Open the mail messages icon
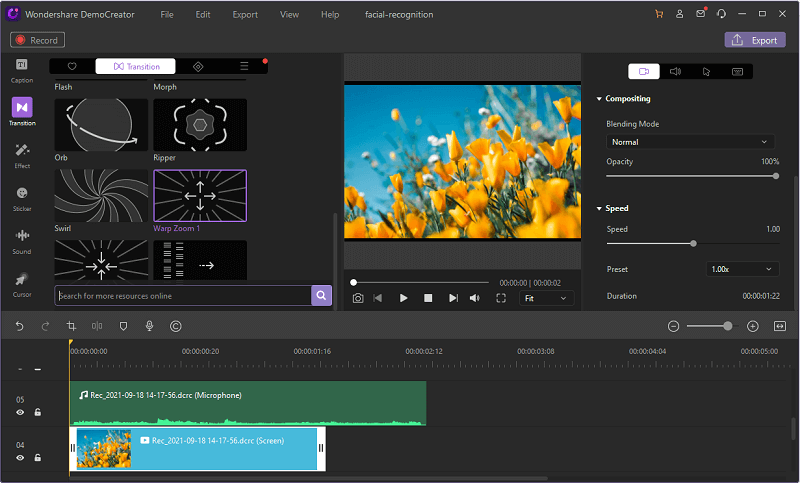800x483 pixels. pos(701,13)
